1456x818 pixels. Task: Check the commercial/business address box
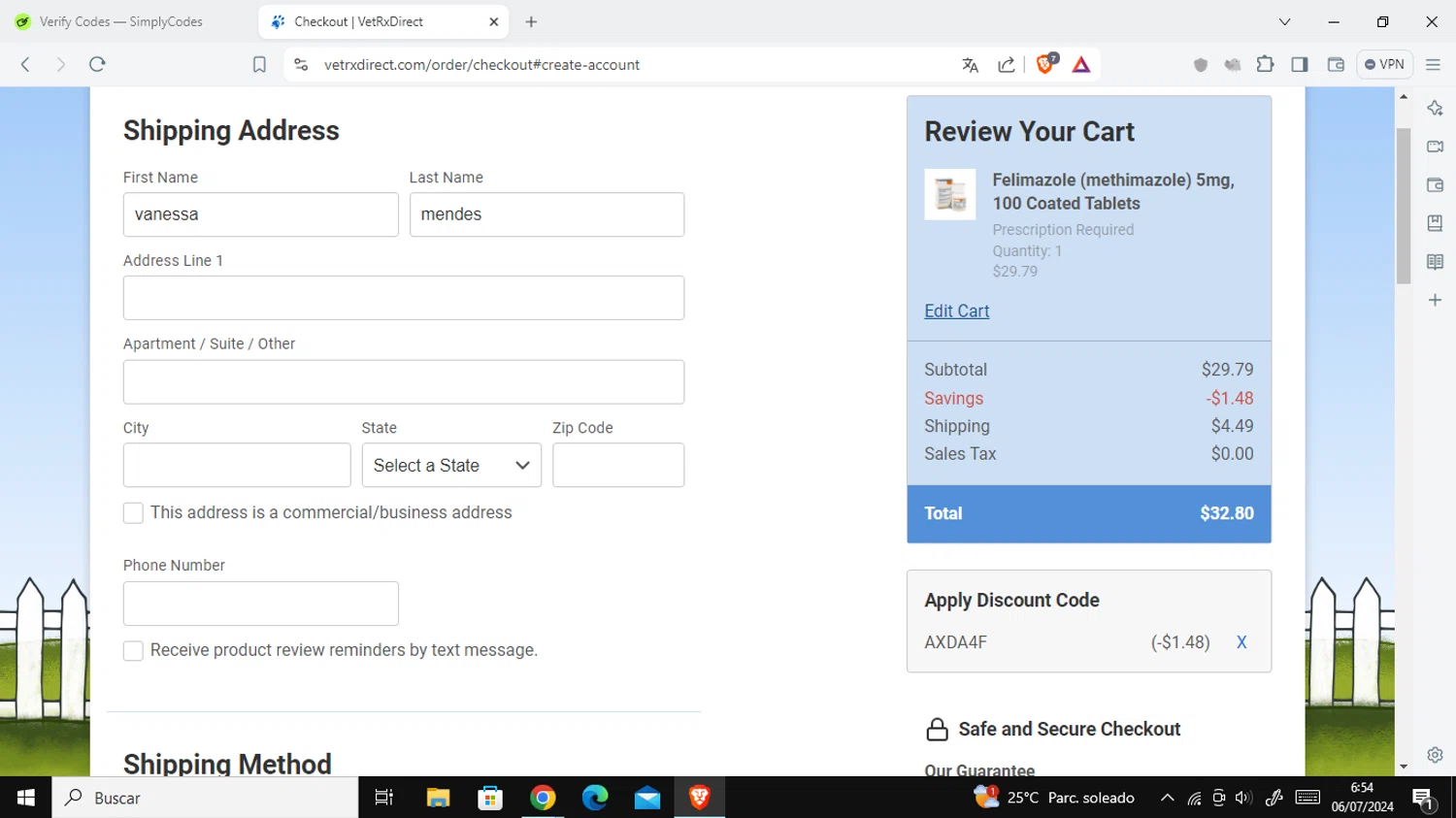coord(133,512)
